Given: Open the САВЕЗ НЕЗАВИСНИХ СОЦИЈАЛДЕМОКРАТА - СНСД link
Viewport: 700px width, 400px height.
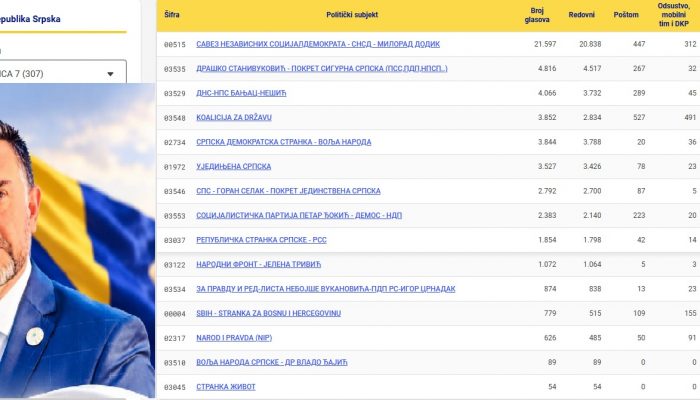Looking at the screenshot, I should 318,44.
